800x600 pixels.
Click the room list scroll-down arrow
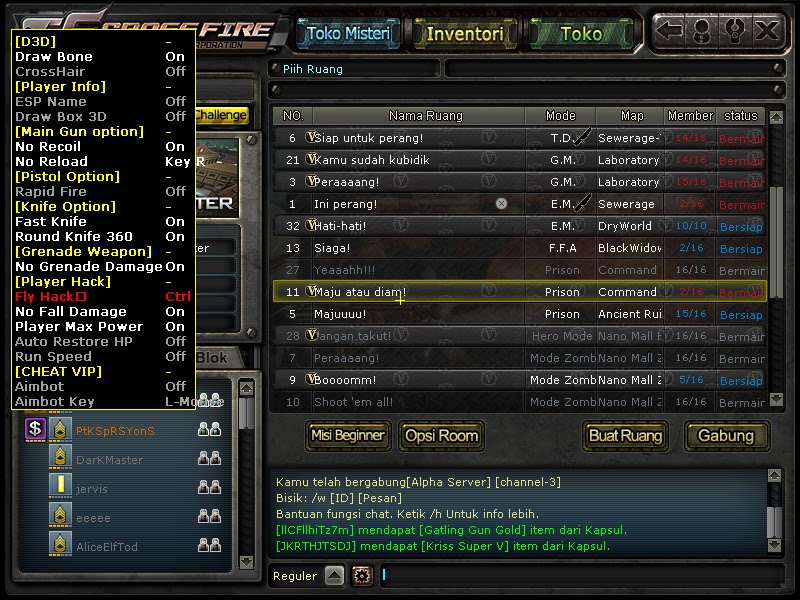776,399
